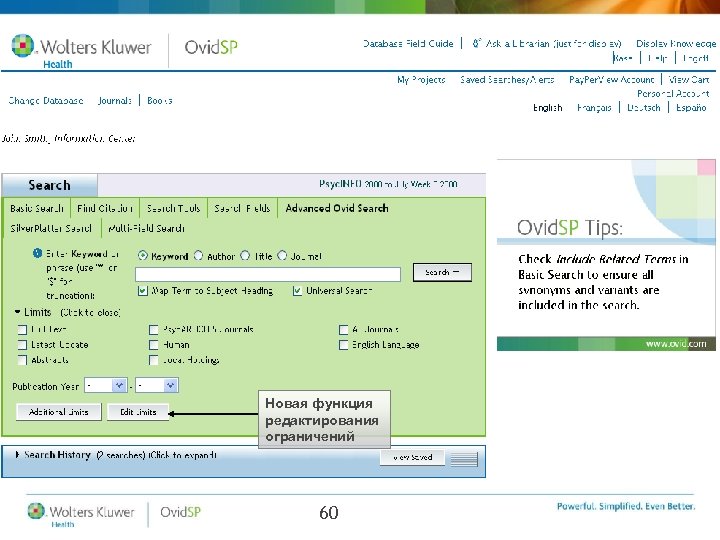The height and width of the screenshot is (540, 720).
Task: Enable Local Holdings limit checkbox
Action: point(154,360)
